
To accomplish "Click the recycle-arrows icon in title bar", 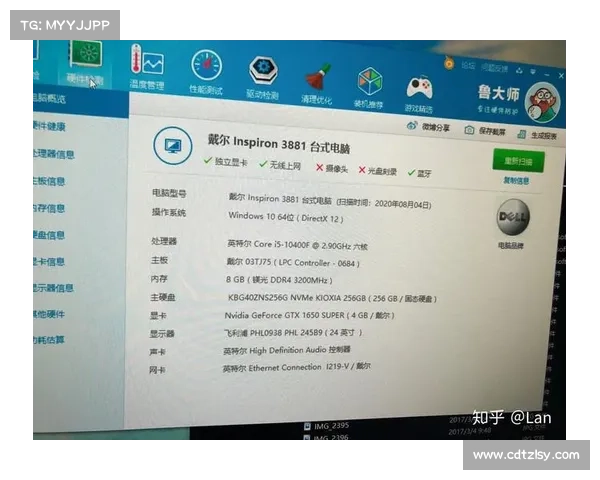I will (520, 70).
